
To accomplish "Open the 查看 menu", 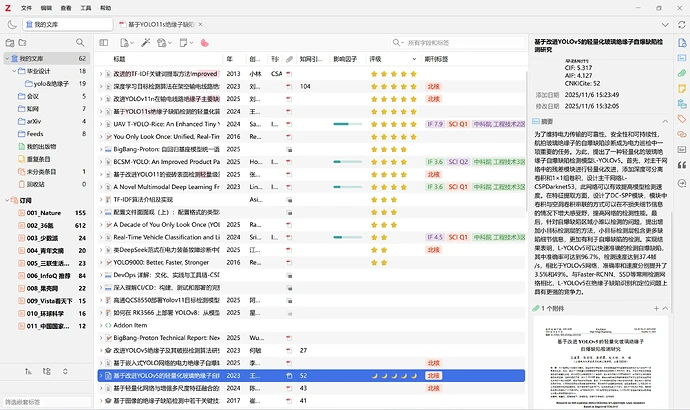I will (66, 8).
